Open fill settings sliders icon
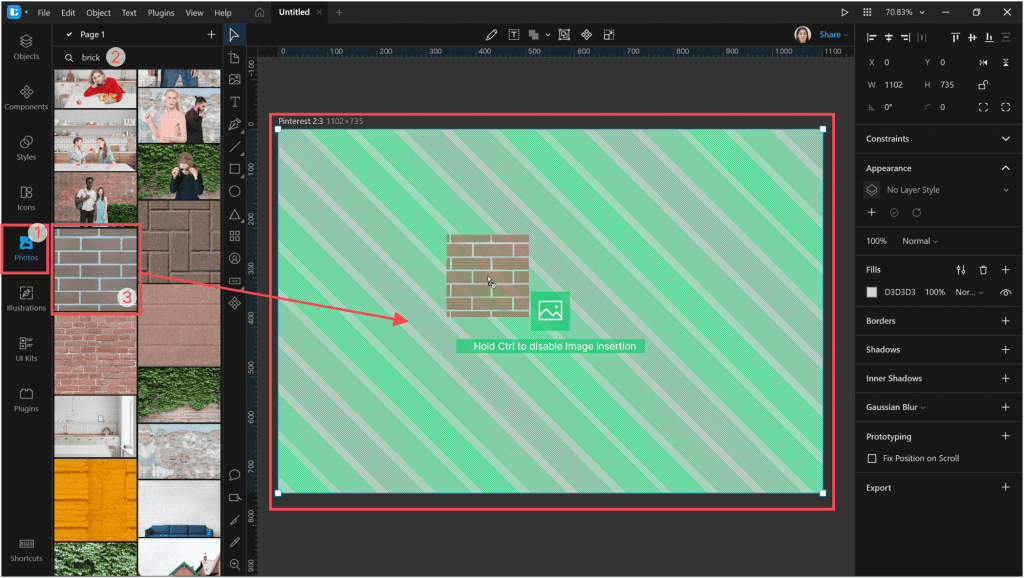This screenshot has height=578, width=1024. 961,270
